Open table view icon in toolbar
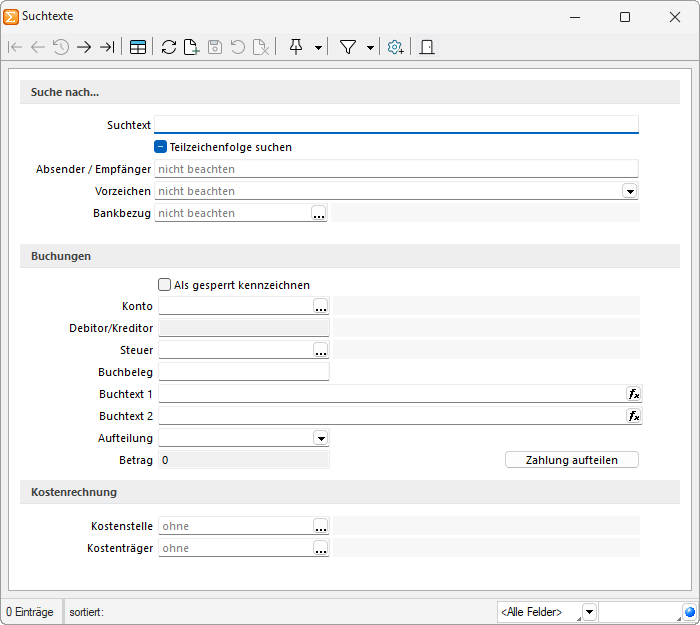 (138, 47)
